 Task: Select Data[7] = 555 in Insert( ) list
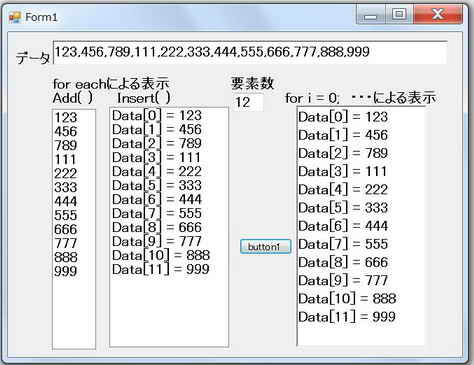point(157,214)
